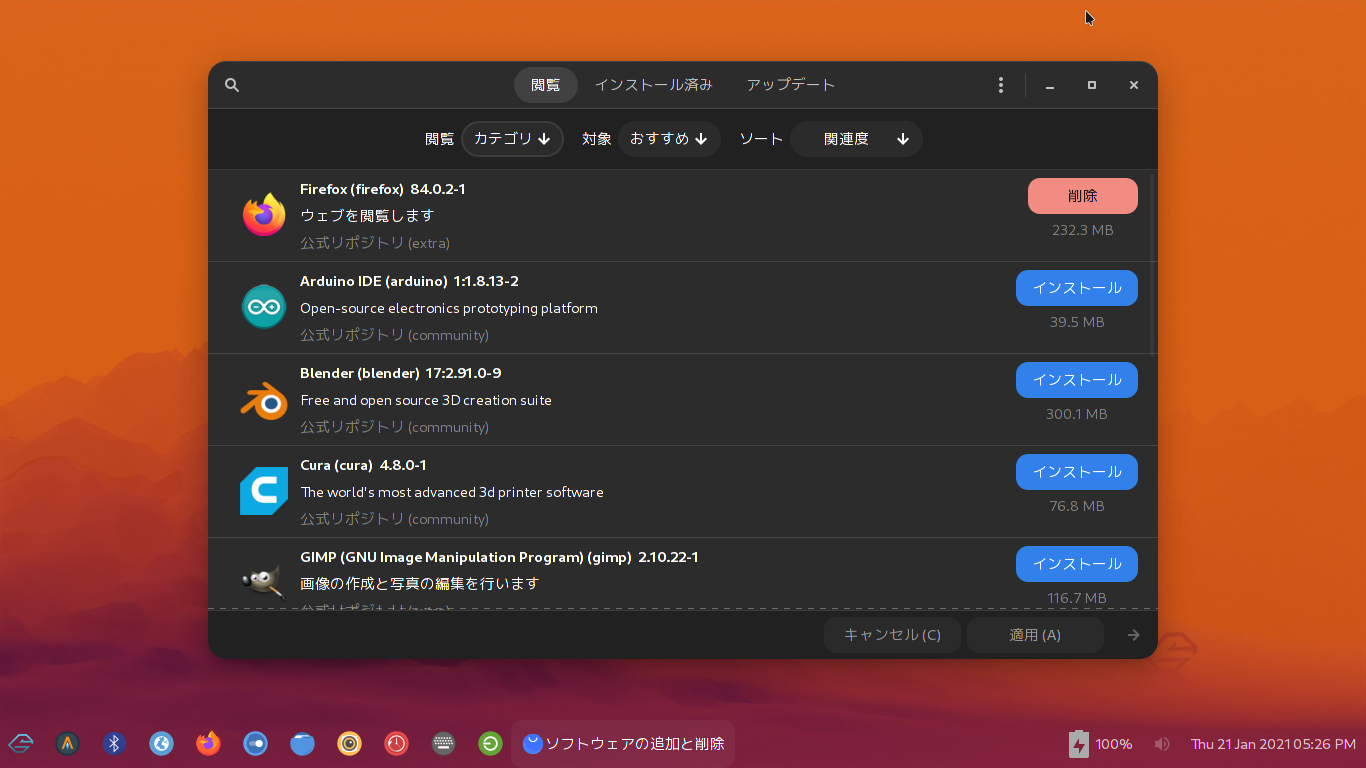1366x768 pixels.
Task: Click the 100% battery percentage text
Action: point(1114,744)
